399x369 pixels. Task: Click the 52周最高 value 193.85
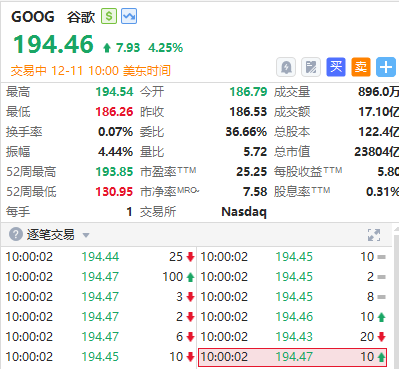tap(114, 172)
